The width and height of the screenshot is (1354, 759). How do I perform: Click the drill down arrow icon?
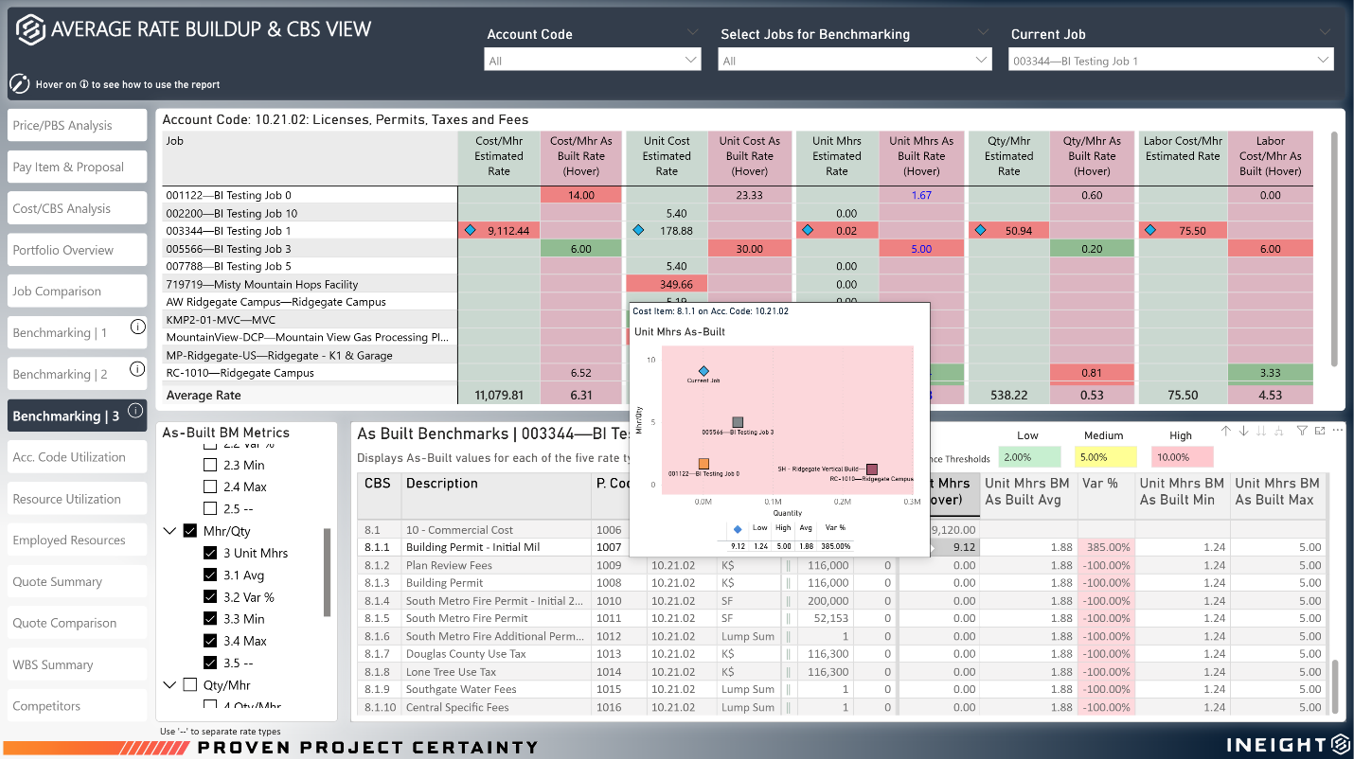pyautogui.click(x=1244, y=431)
